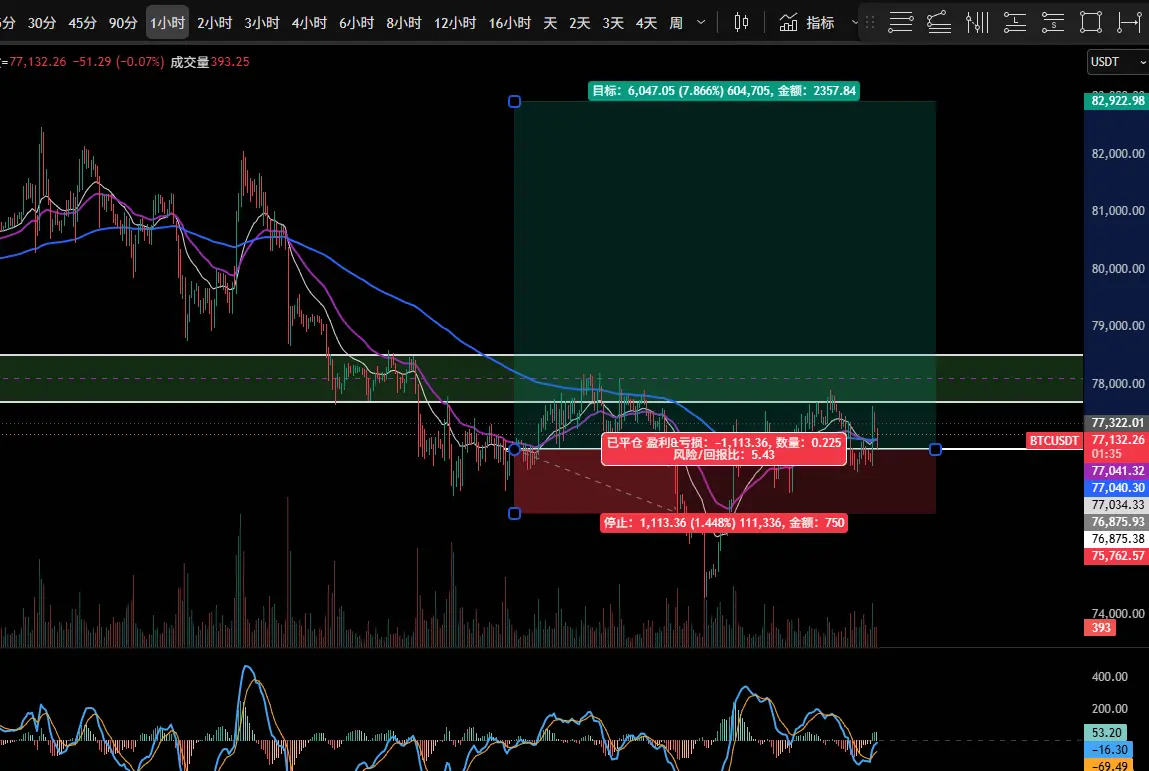The width and height of the screenshot is (1149, 771).
Task: Switch to the 30分 timeframe
Action: [x=42, y=23]
